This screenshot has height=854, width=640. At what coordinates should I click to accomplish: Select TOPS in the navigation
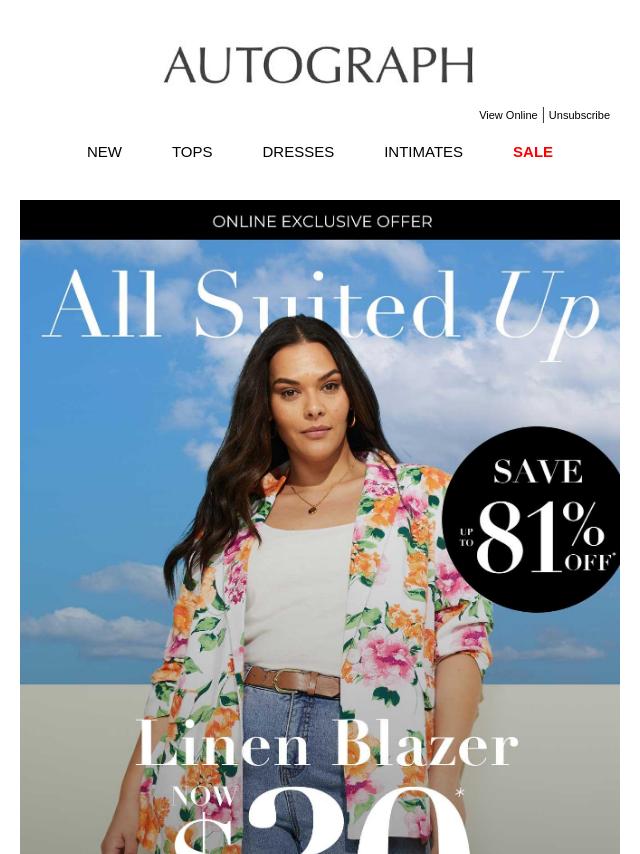point(192,152)
